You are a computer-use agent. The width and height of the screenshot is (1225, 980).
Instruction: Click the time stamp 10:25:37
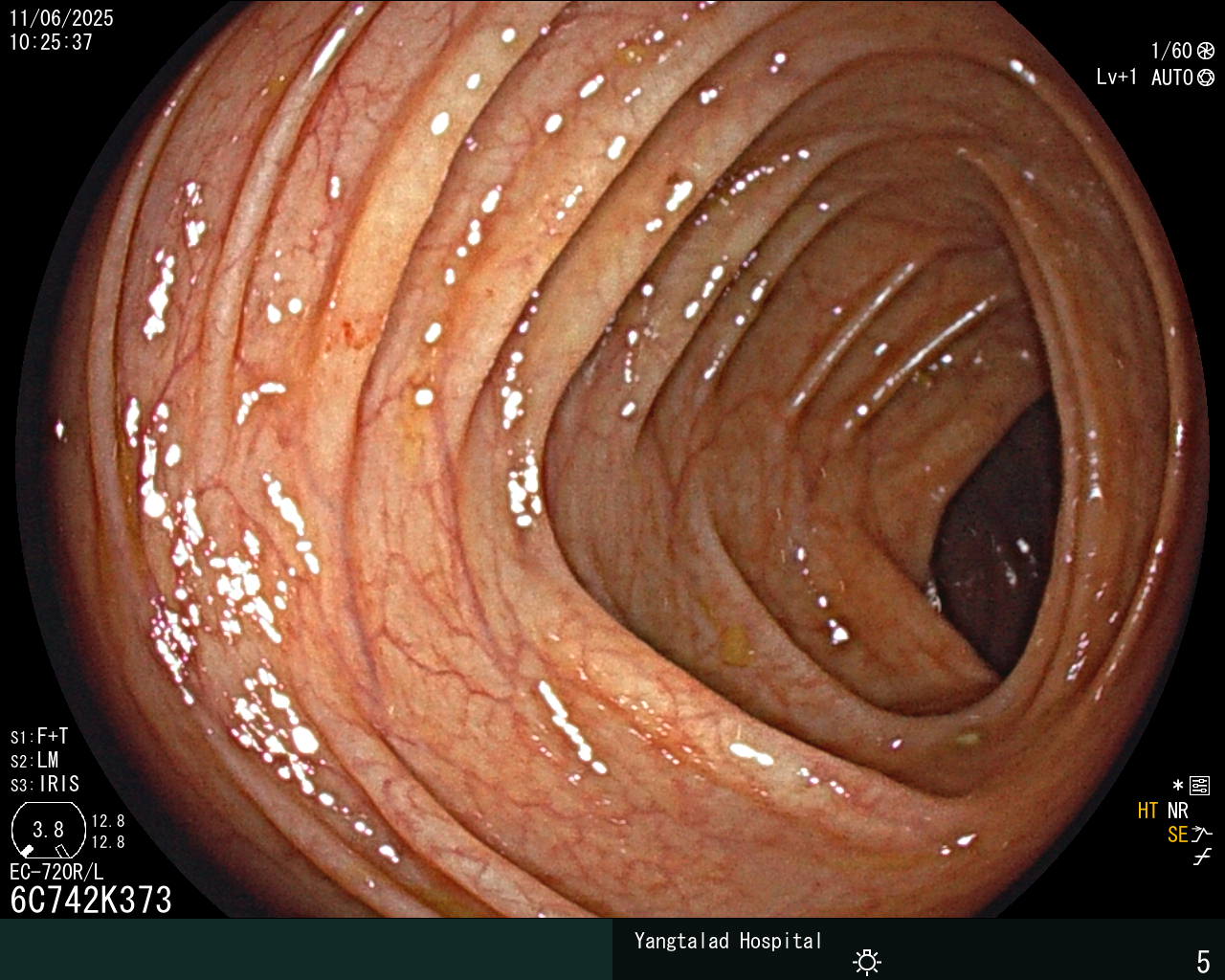pos(51,42)
